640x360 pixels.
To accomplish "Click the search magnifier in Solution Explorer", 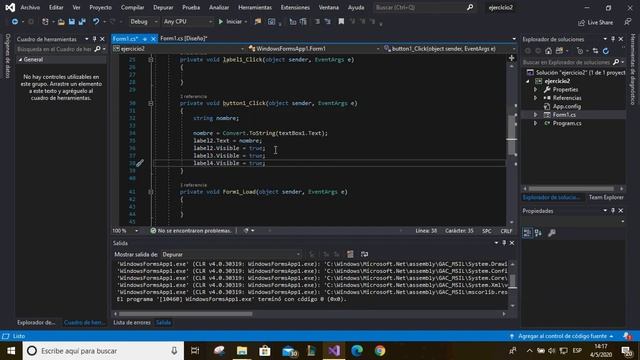I will 616,62.
